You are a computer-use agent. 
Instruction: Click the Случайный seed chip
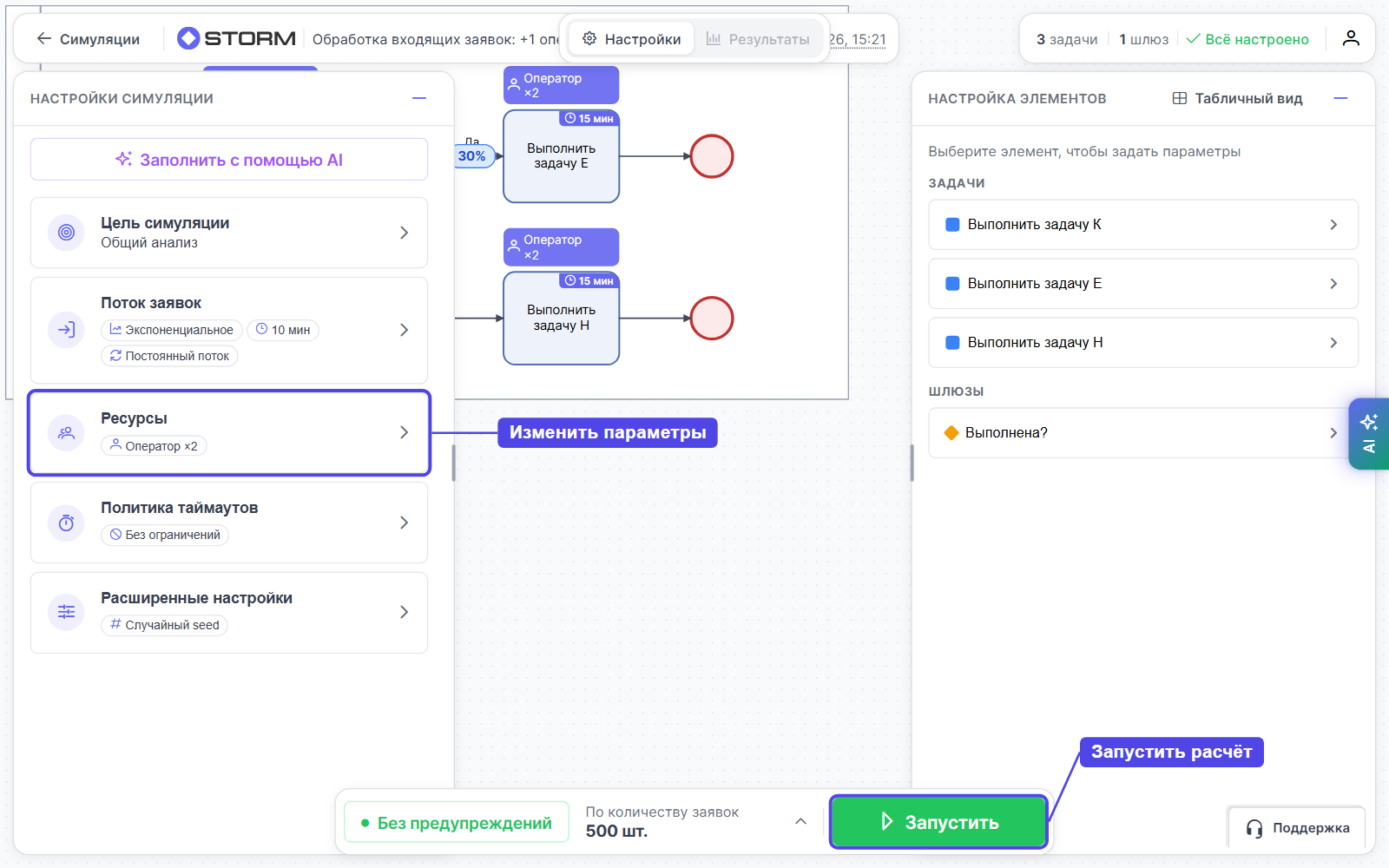[164, 625]
